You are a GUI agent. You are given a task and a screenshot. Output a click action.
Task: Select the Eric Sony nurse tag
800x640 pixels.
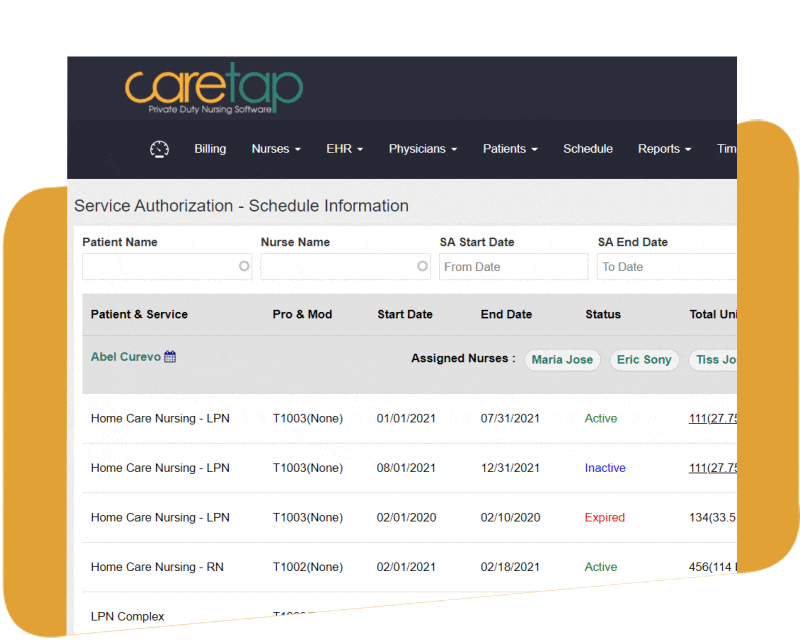point(644,360)
